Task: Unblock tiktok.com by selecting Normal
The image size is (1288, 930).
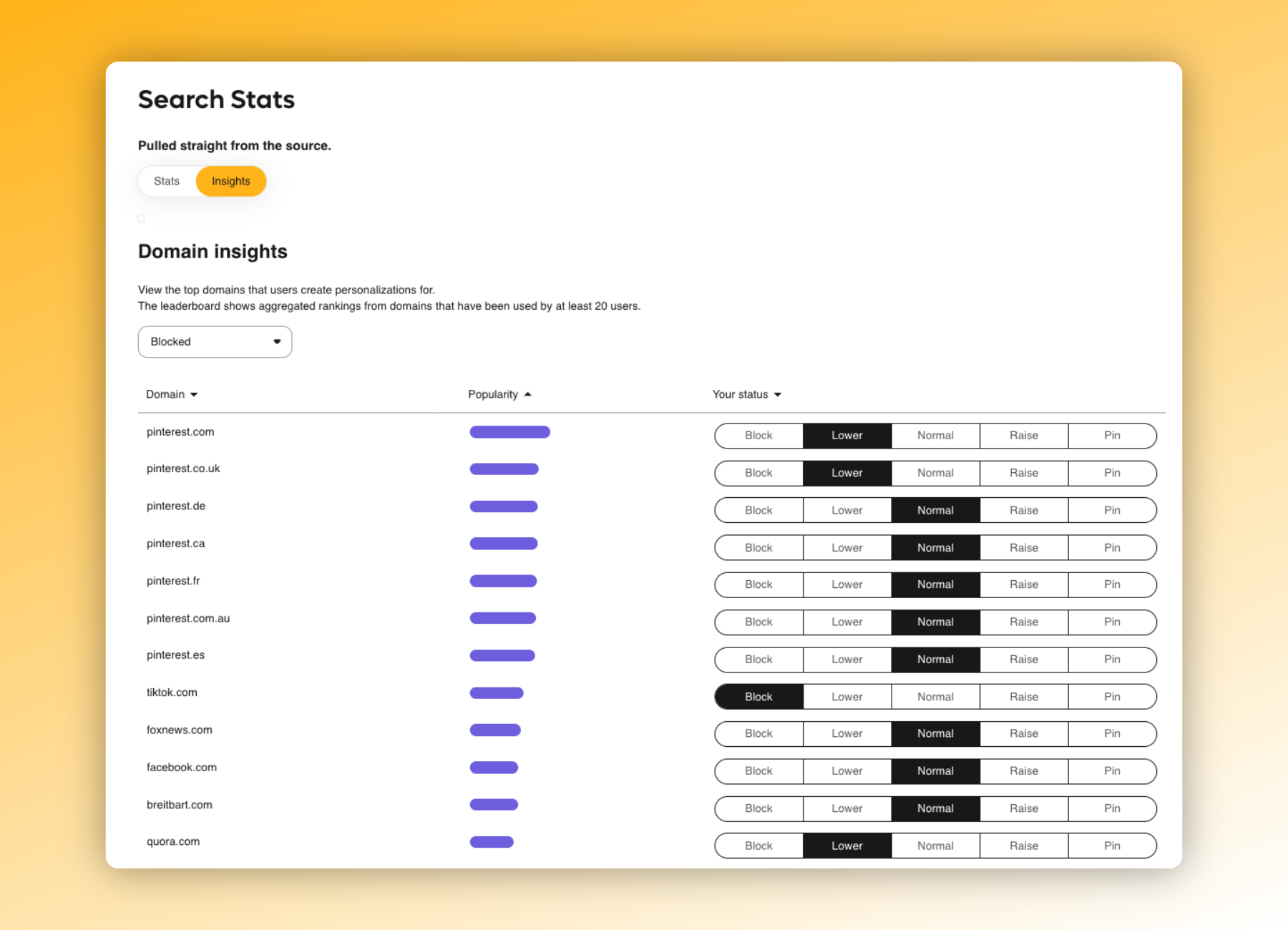Action: coord(935,696)
